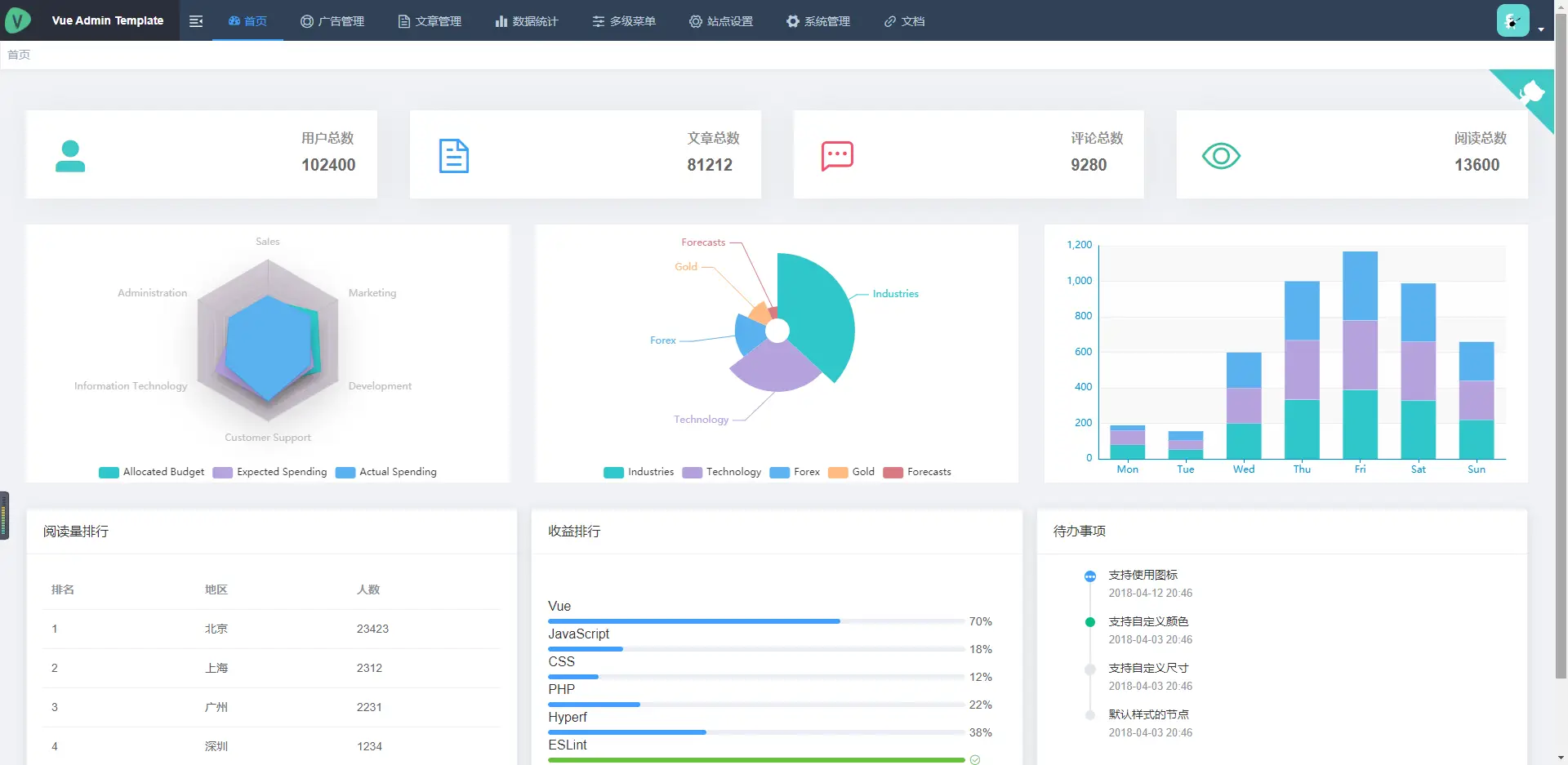Open the 广告管理 menu item

pyautogui.click(x=332, y=21)
